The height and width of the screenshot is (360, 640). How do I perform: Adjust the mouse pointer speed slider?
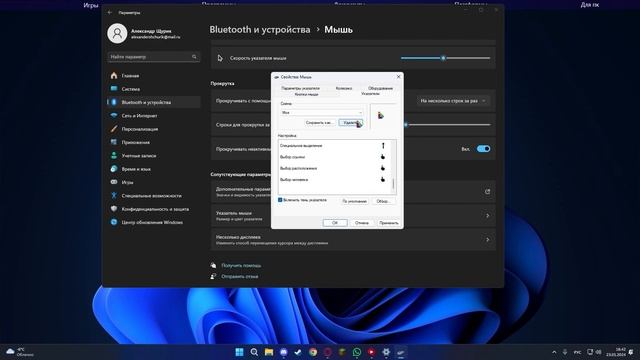coord(443,58)
